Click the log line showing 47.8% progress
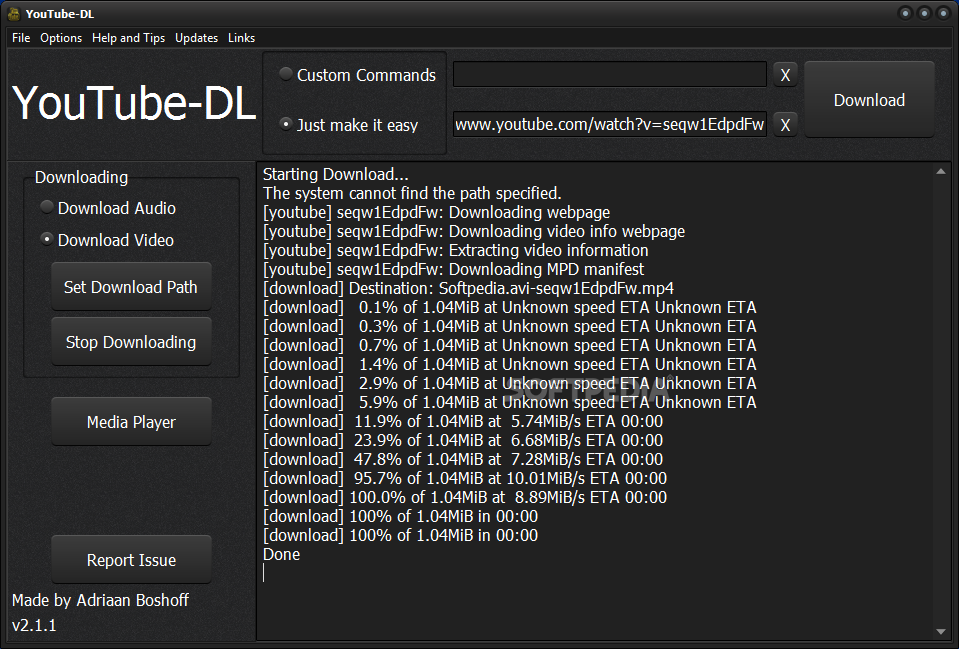This screenshot has width=959, height=649. click(x=462, y=459)
